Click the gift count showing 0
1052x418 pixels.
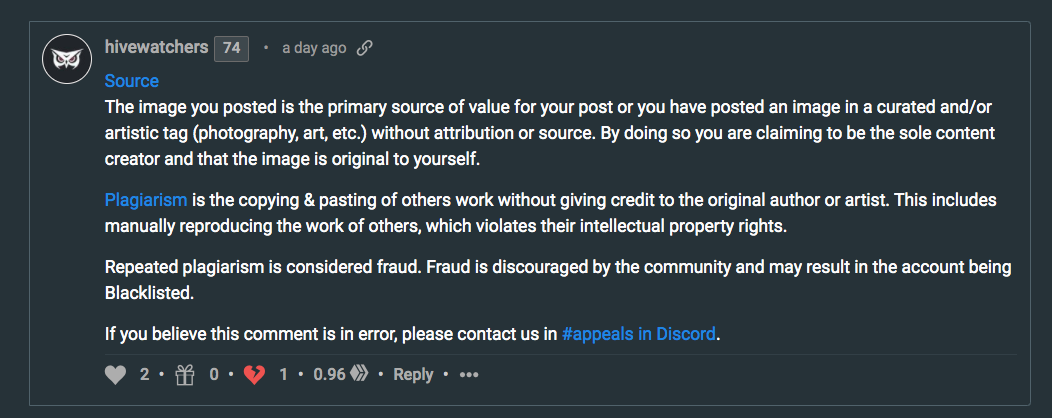click(x=214, y=374)
